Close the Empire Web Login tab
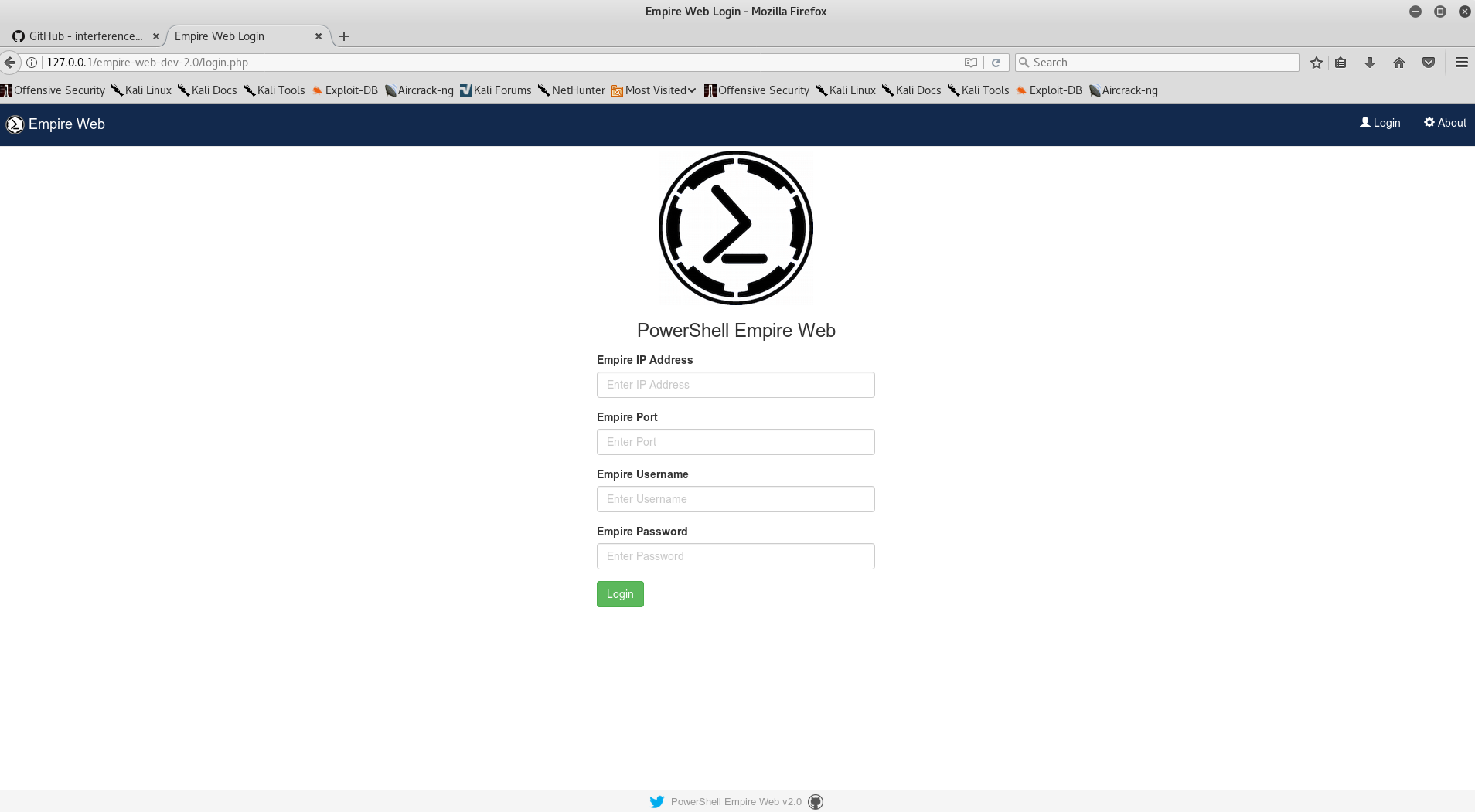Image resolution: width=1475 pixels, height=812 pixels. [x=319, y=36]
